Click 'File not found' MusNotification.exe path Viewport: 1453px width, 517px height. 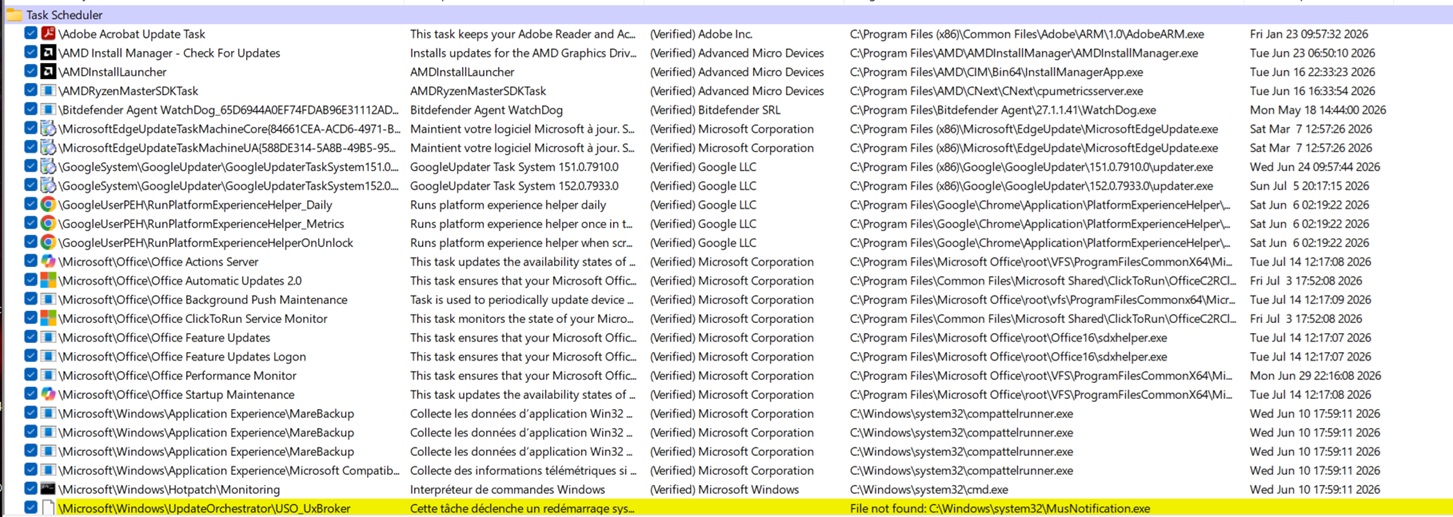click(x=1000, y=509)
